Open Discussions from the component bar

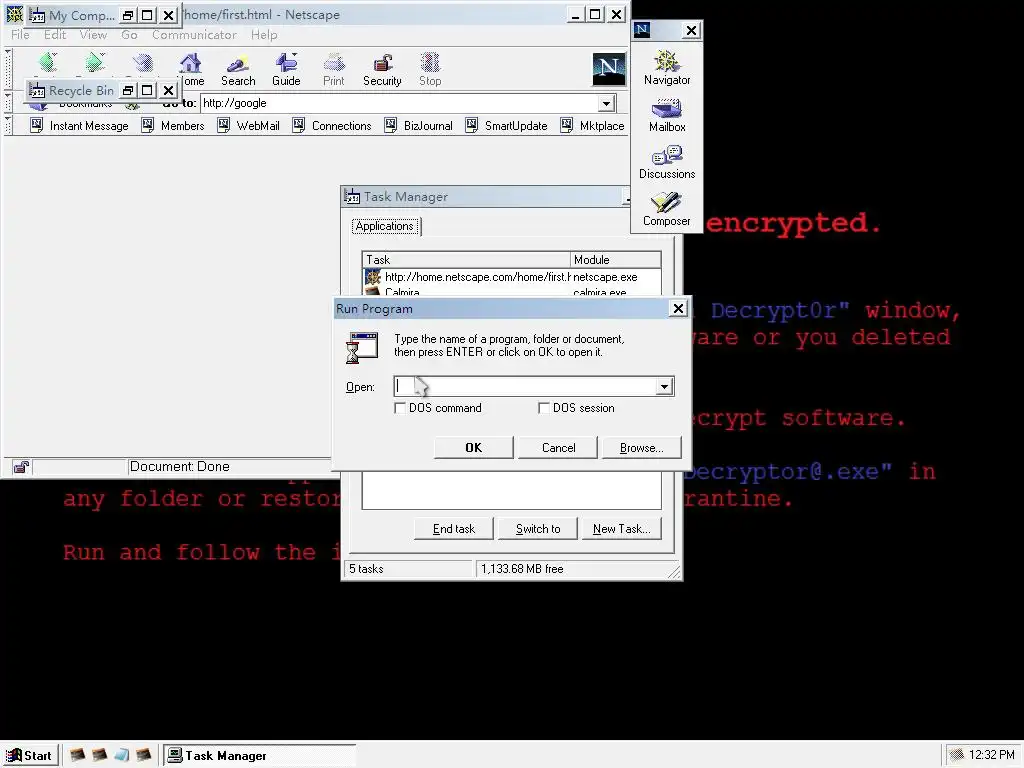[667, 163]
